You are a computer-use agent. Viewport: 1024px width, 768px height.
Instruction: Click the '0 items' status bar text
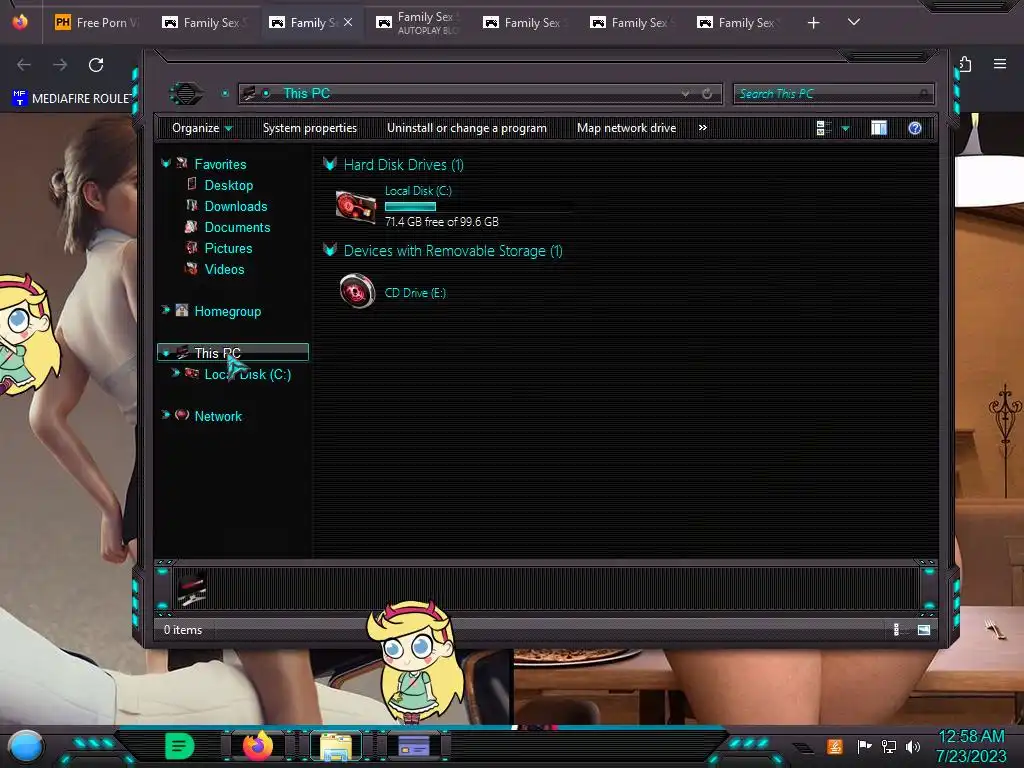(x=183, y=630)
